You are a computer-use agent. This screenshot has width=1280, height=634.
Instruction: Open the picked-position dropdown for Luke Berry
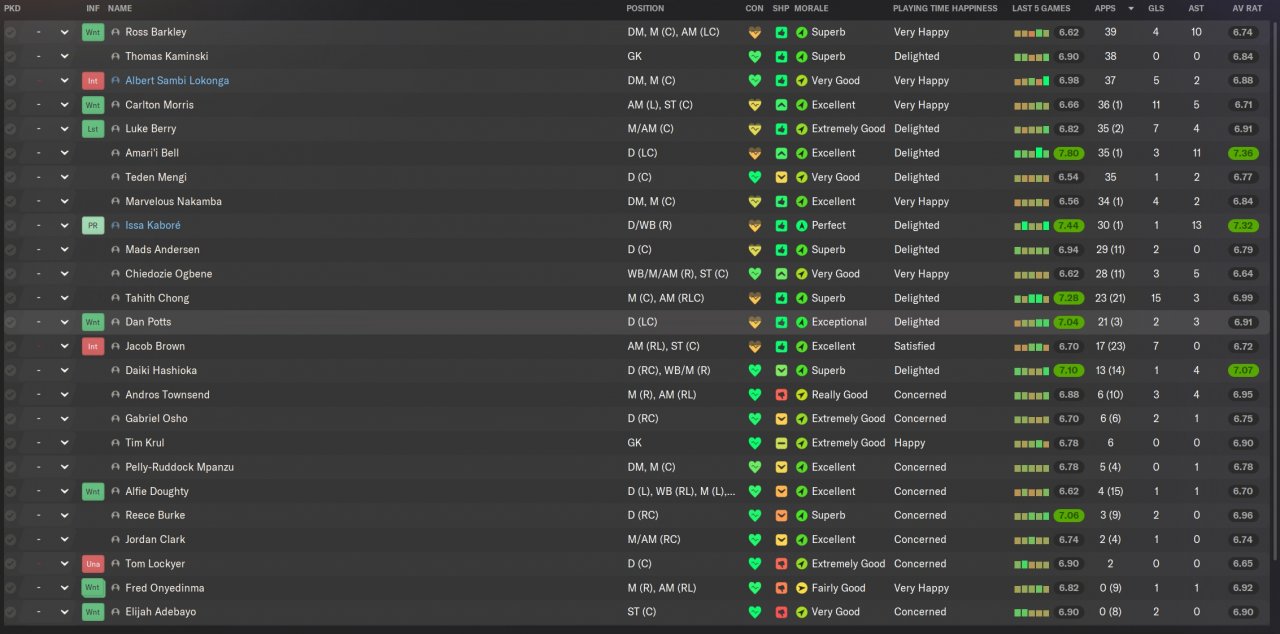[x=65, y=129]
